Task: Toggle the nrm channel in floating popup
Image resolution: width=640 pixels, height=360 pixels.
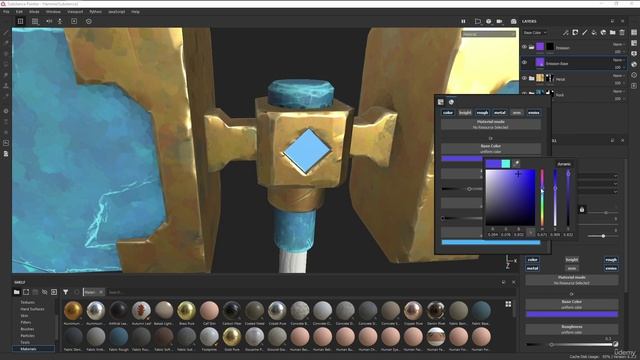Action: (x=516, y=113)
